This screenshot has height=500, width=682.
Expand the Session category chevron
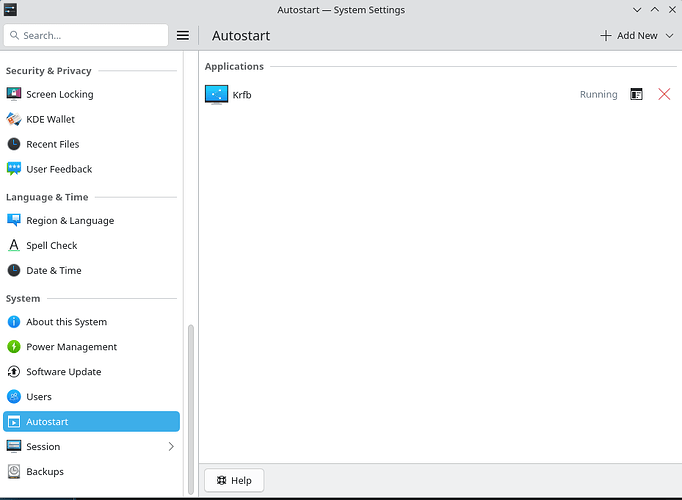click(171, 447)
